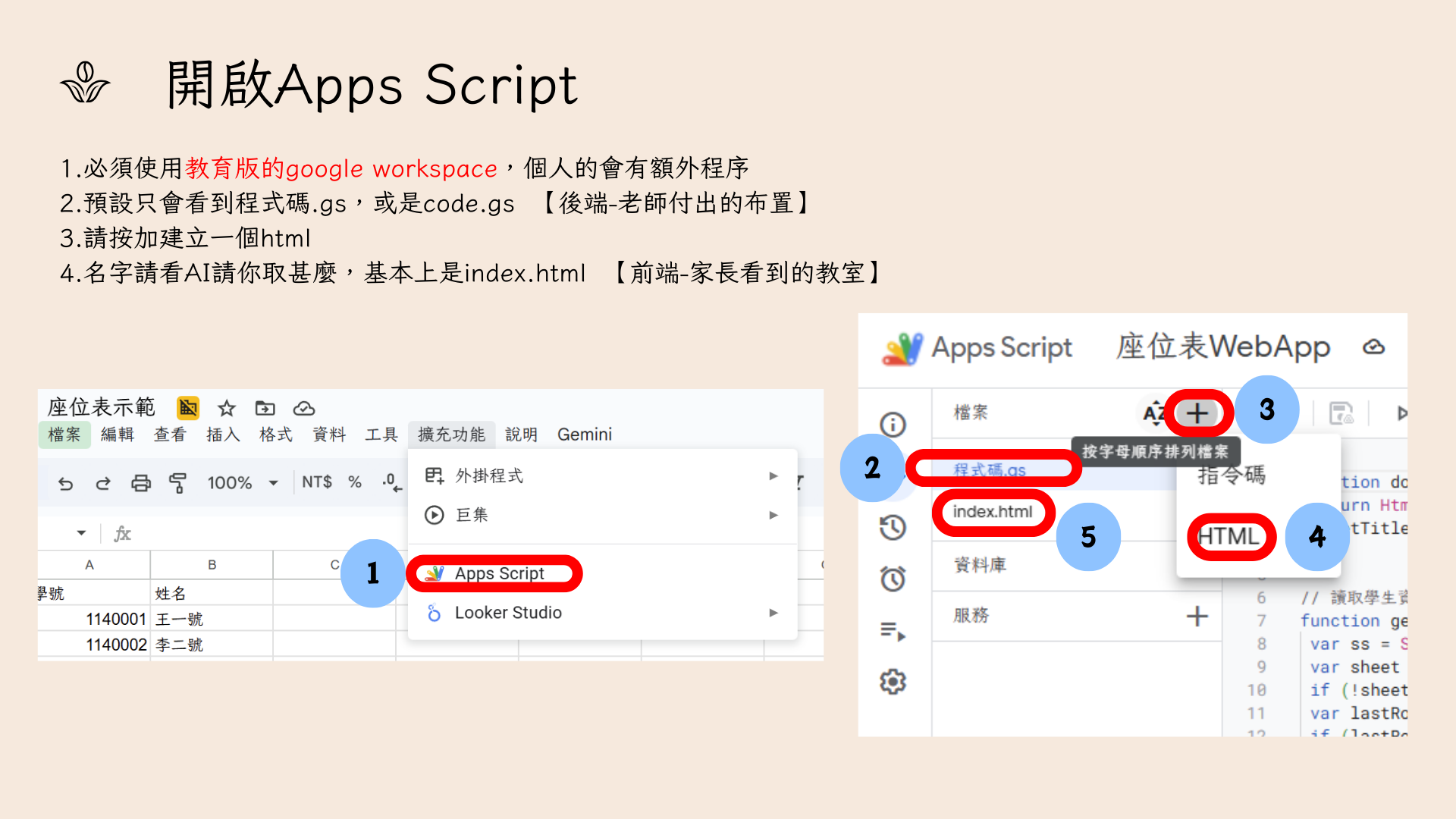Open the project settings gear icon

(893, 682)
